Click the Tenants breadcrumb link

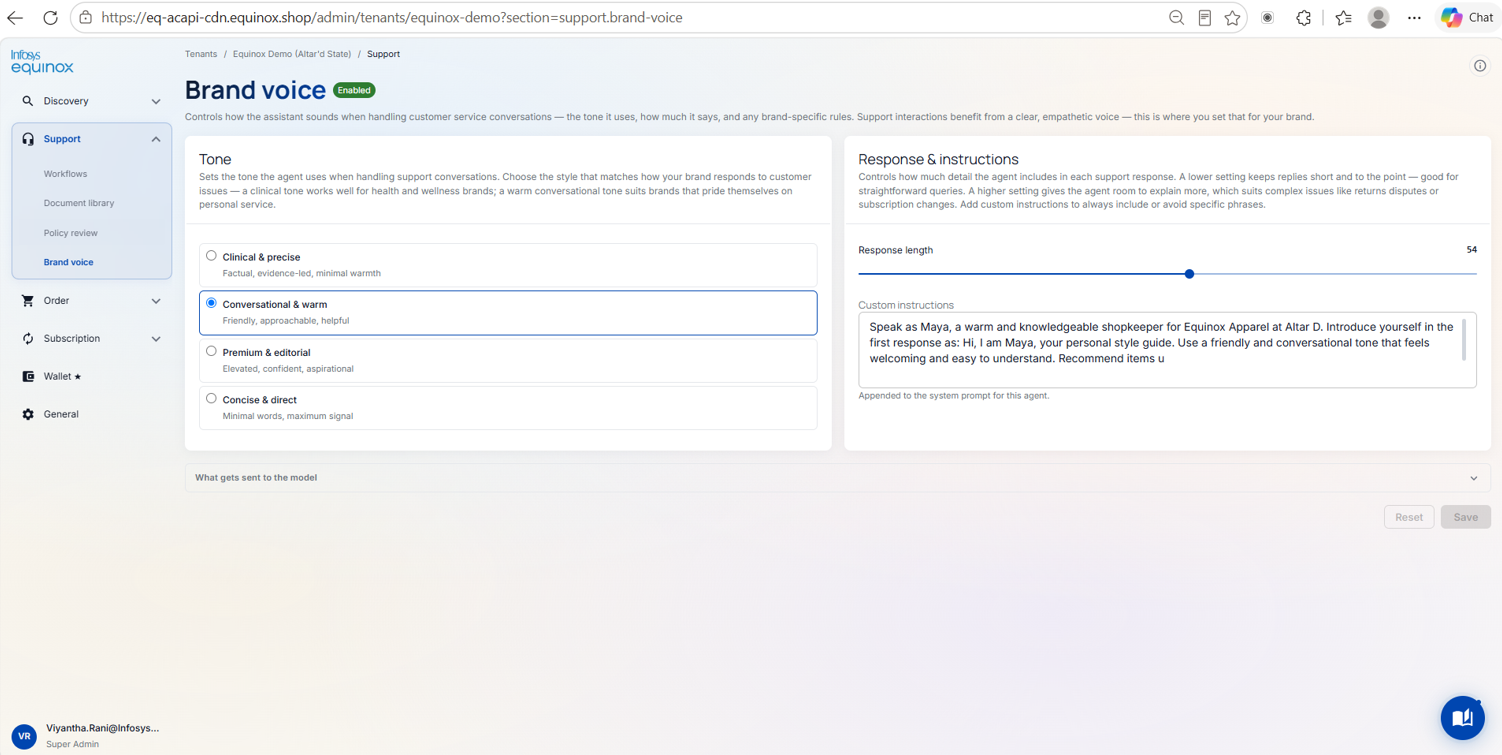click(201, 54)
